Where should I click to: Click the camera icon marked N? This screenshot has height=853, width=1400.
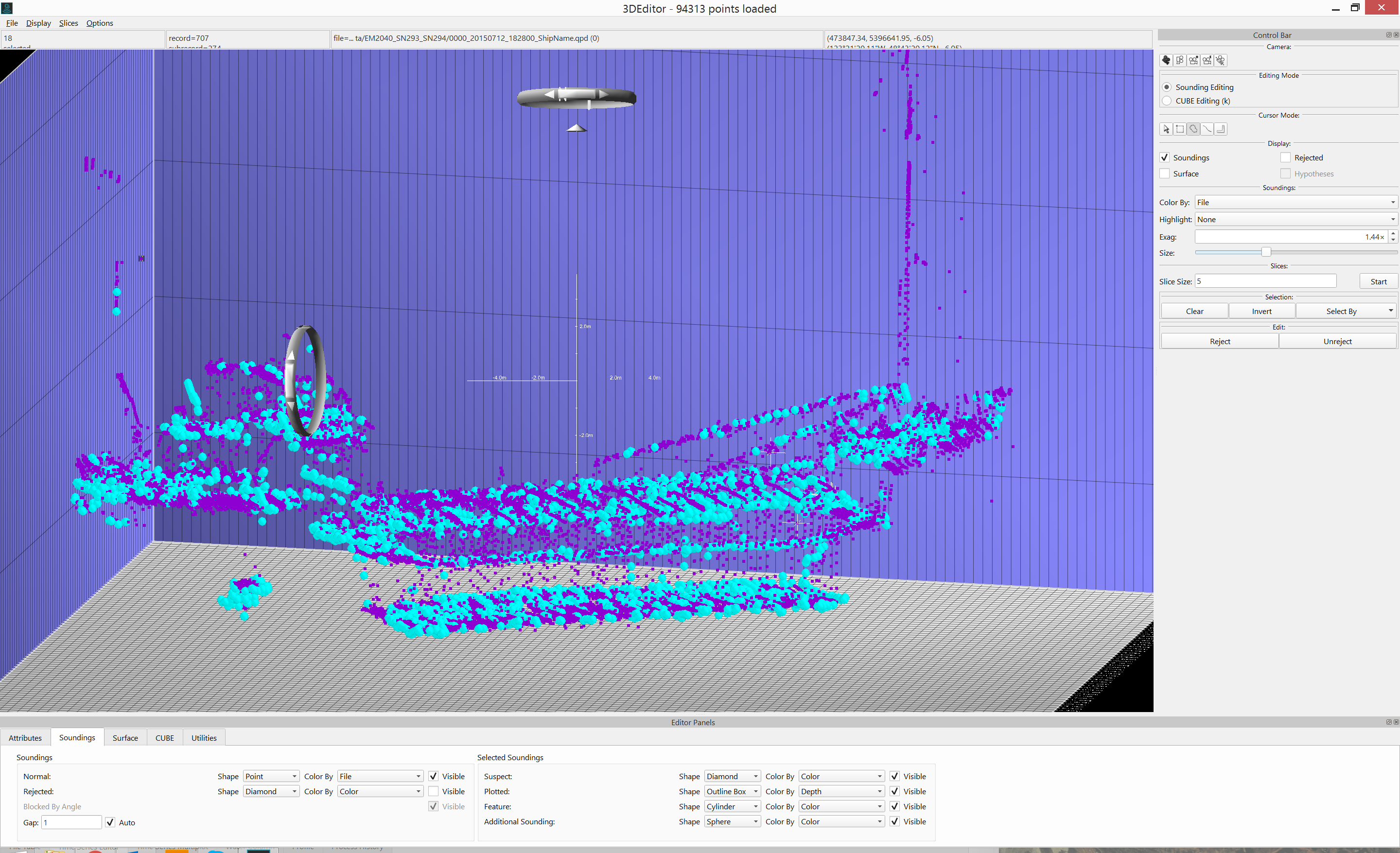[1194, 60]
